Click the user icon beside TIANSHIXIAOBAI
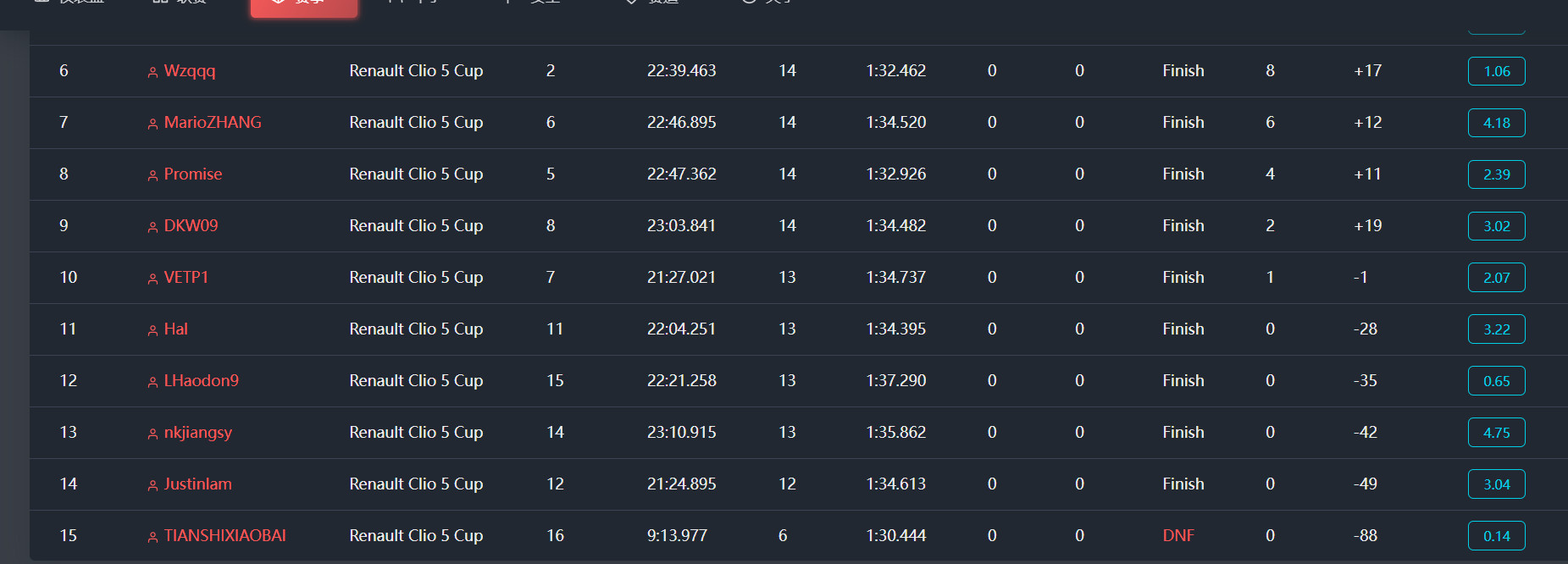The image size is (1568, 564). 152,537
